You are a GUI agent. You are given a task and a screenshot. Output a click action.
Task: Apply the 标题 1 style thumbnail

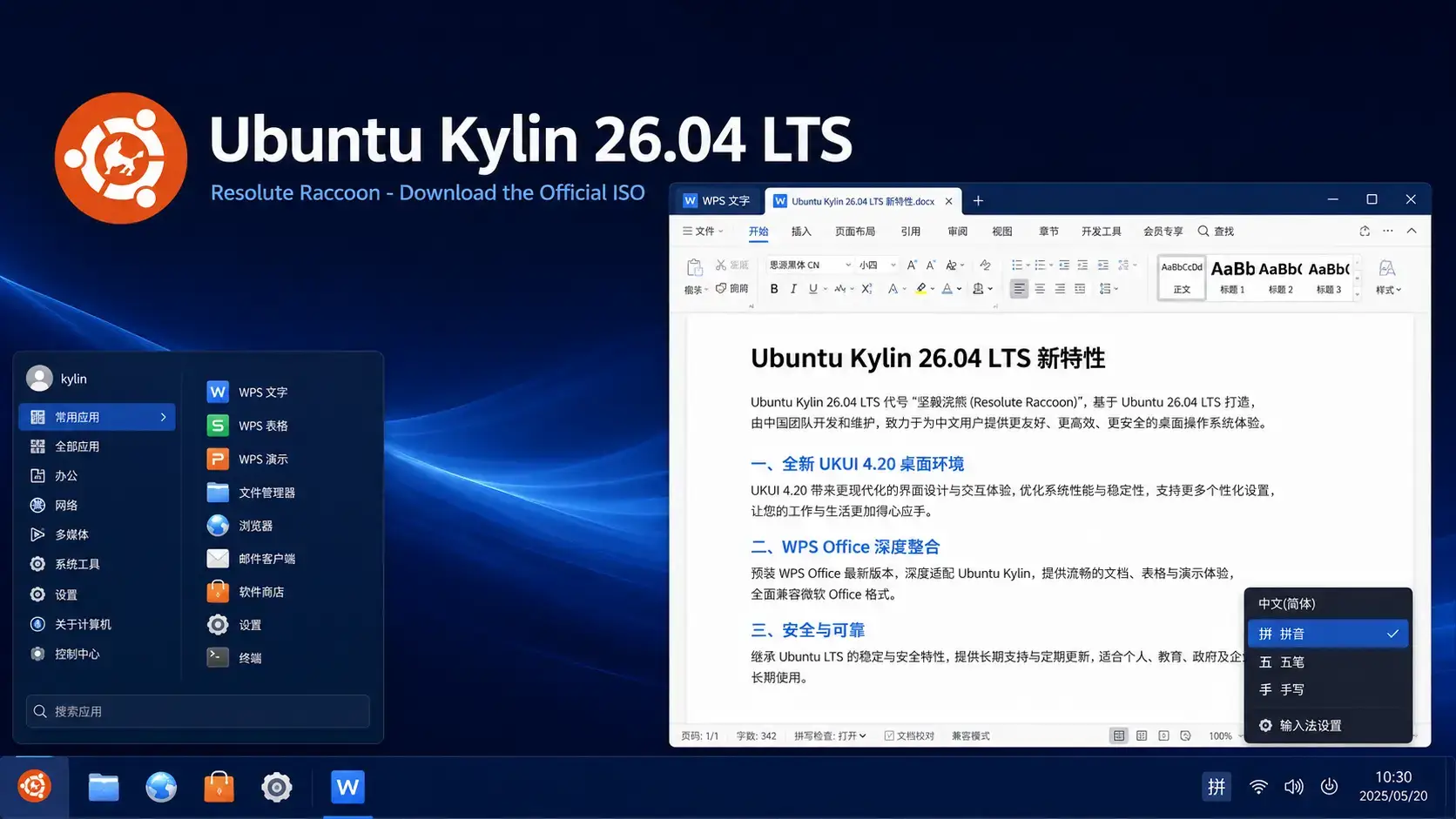click(x=1232, y=277)
